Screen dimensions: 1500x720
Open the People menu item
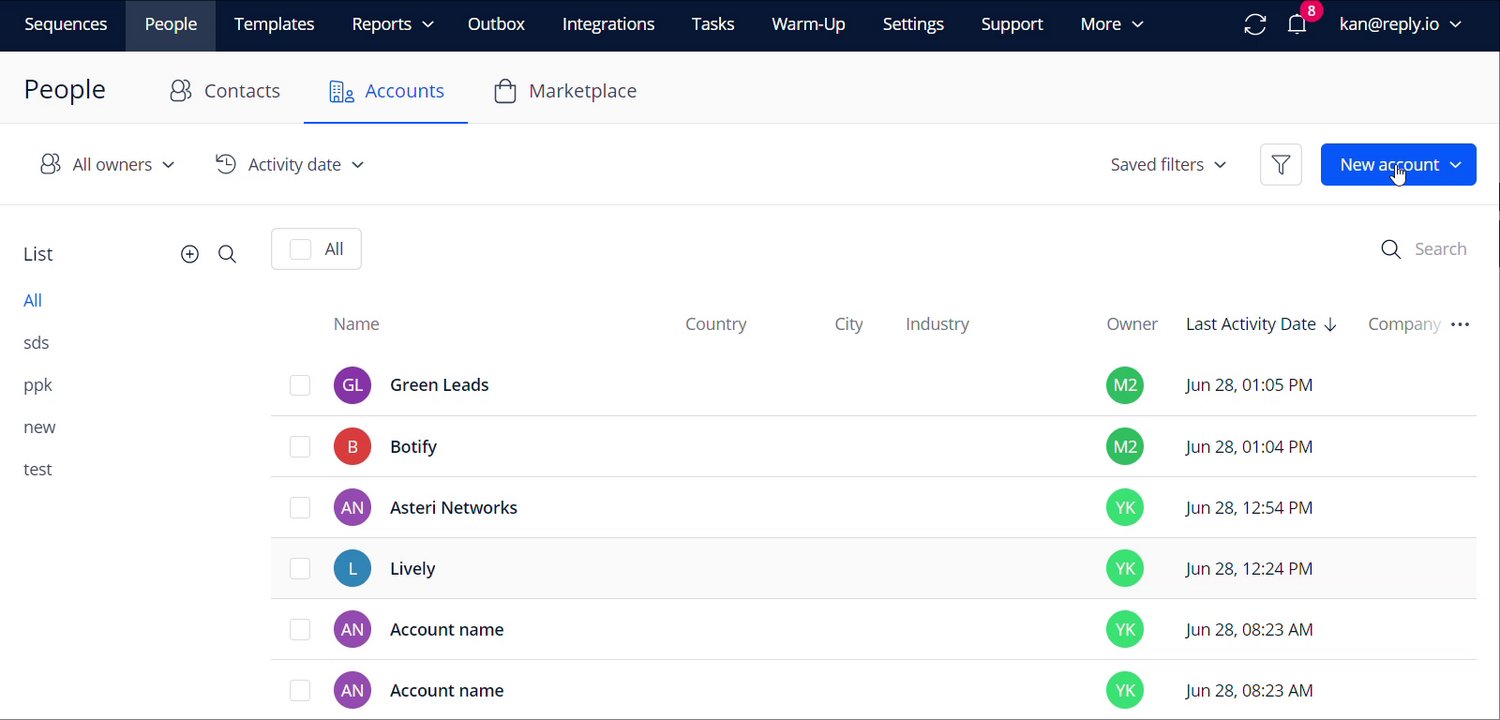tap(171, 25)
